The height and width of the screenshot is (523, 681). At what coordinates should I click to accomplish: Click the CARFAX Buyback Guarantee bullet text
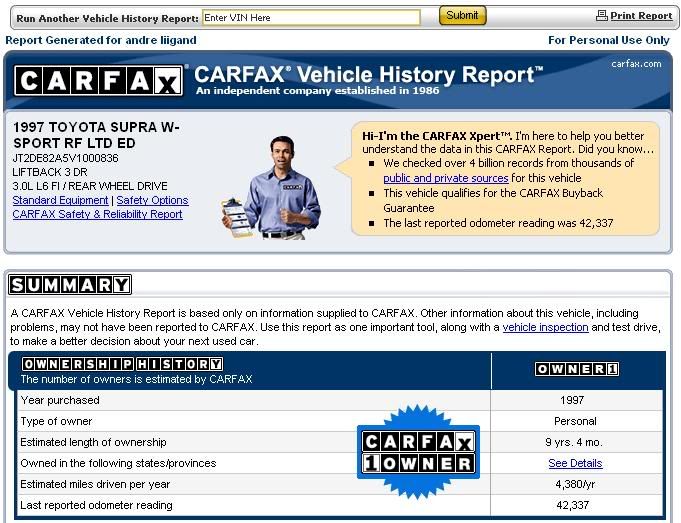click(x=493, y=200)
